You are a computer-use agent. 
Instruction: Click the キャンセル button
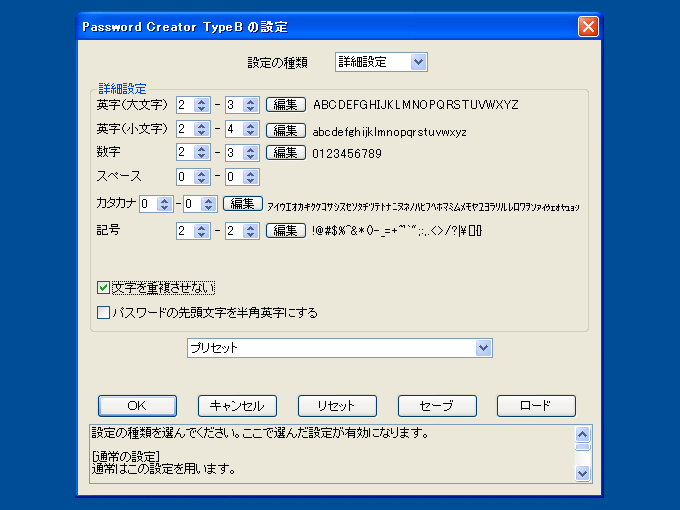point(237,406)
